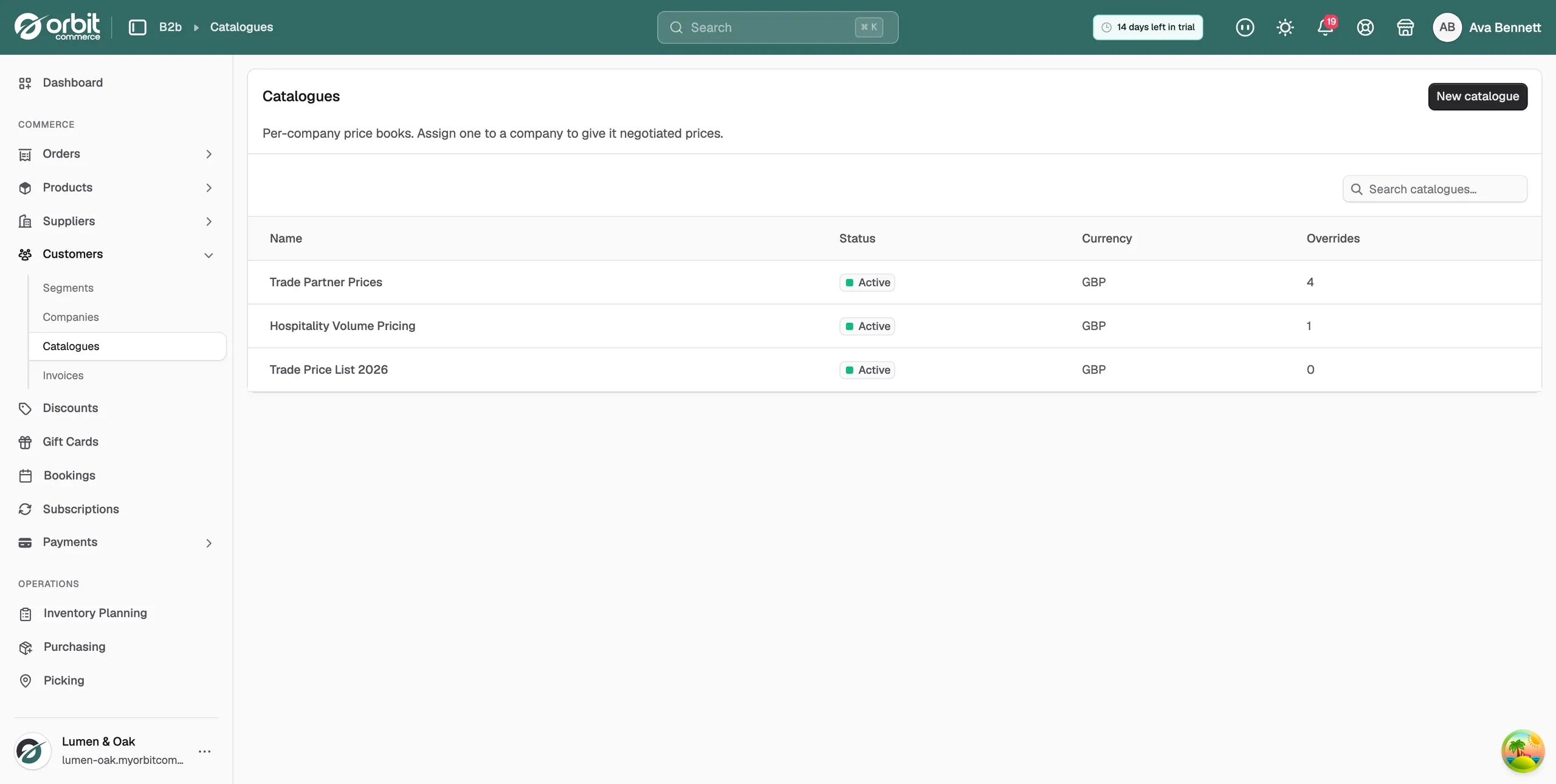This screenshot has height=784, width=1556.
Task: Open AB avatar user menu
Action: [1447, 27]
